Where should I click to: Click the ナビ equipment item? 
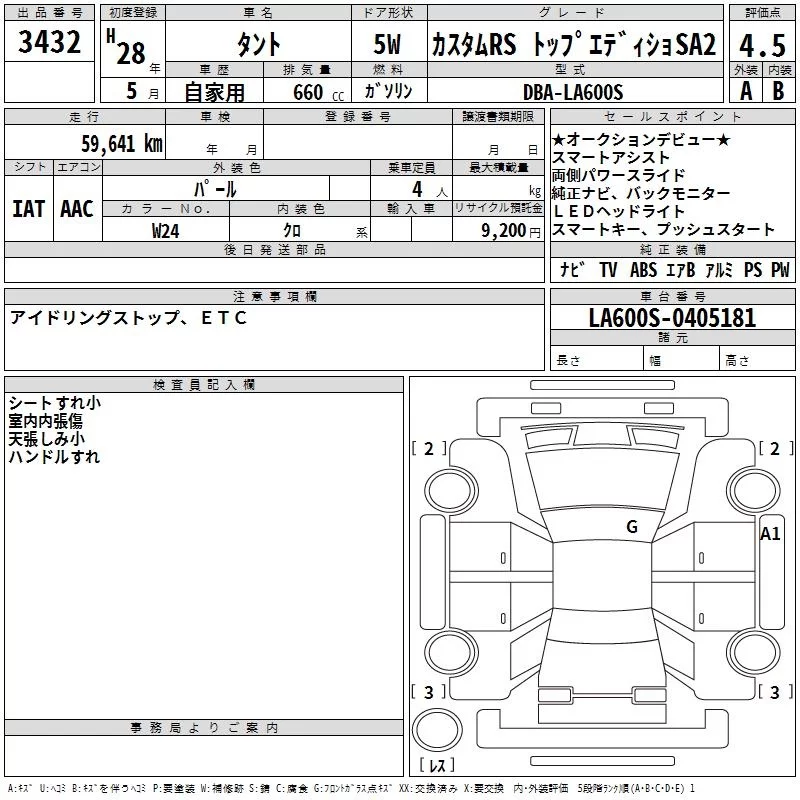click(x=571, y=269)
